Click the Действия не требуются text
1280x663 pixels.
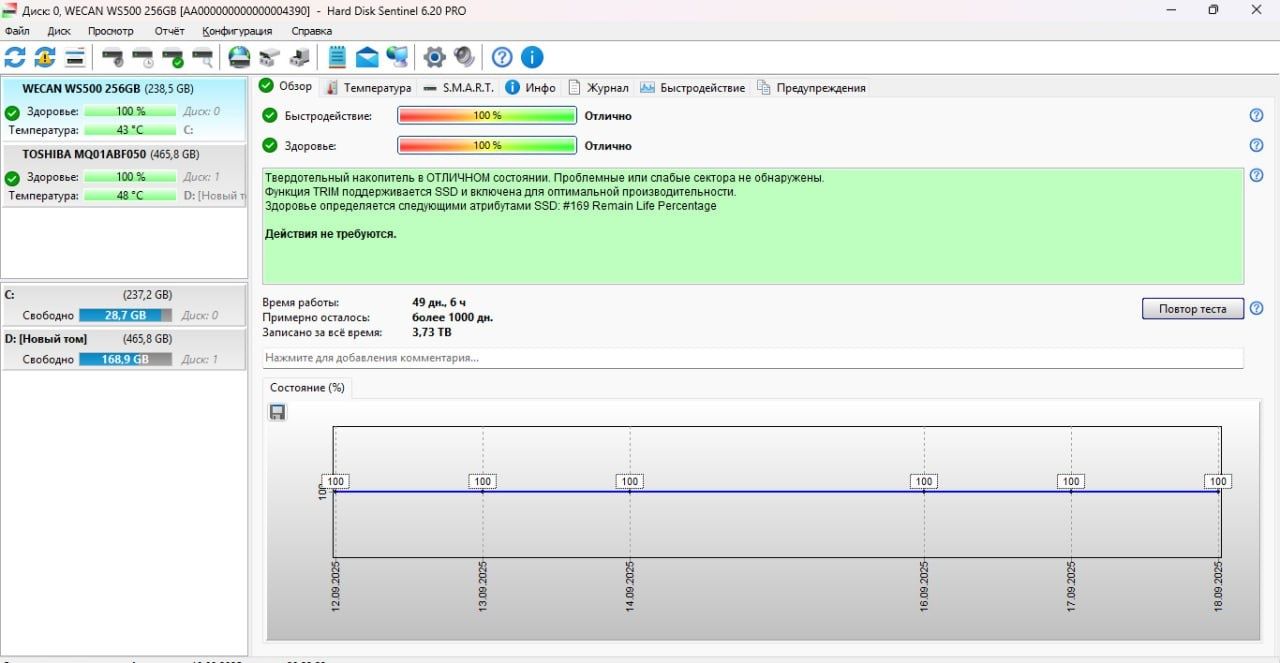[330, 234]
